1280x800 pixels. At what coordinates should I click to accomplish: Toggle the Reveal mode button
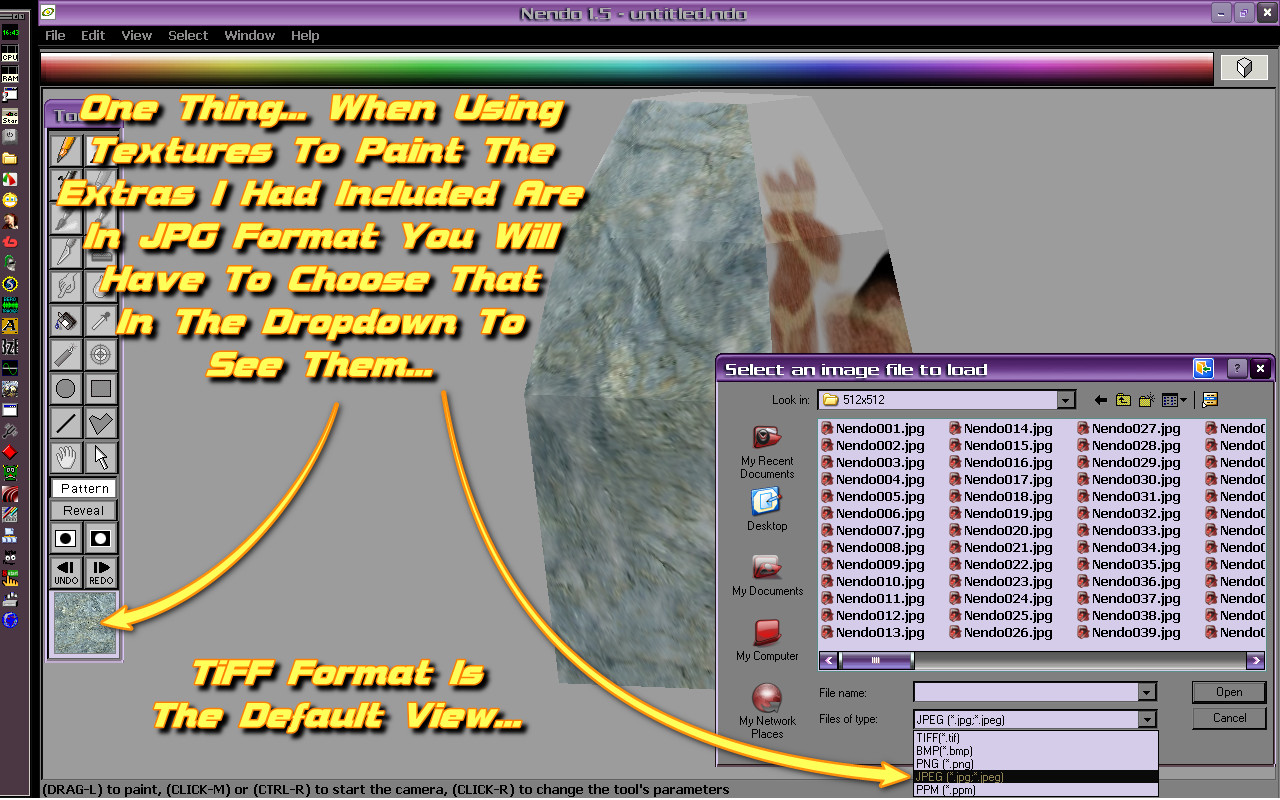coord(84,511)
